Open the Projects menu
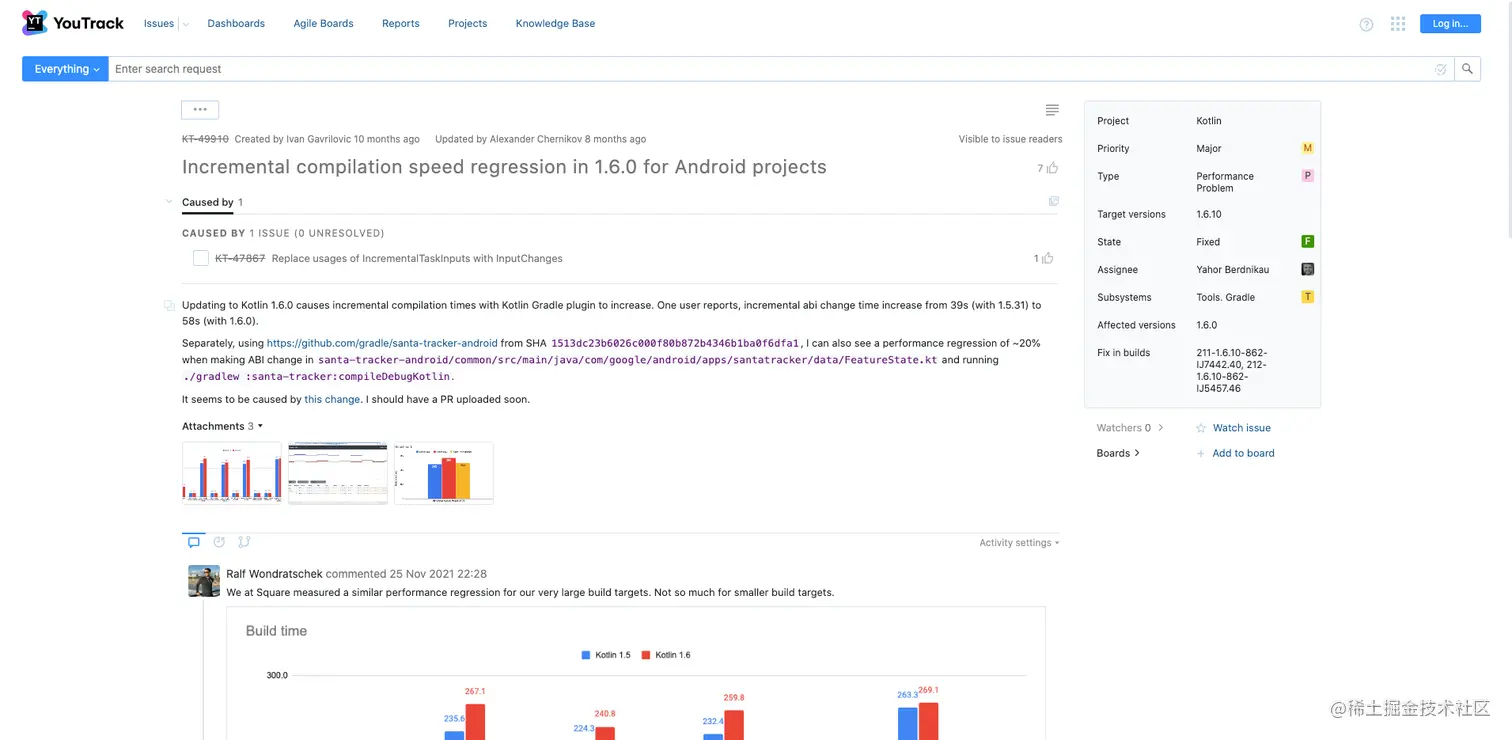The height and width of the screenshot is (740, 1512). pyautogui.click(x=467, y=24)
